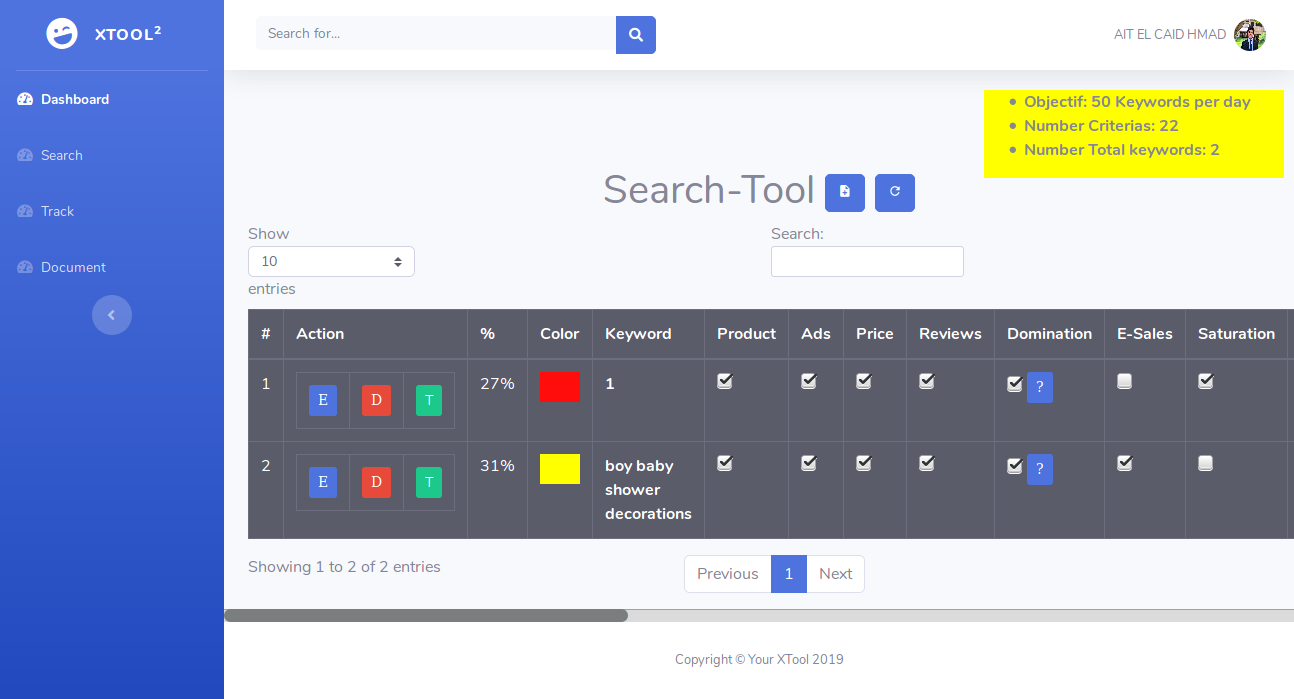This screenshot has height=699, width=1294.
Task: Click the red color swatch for keyword 1
Action: 559,387
